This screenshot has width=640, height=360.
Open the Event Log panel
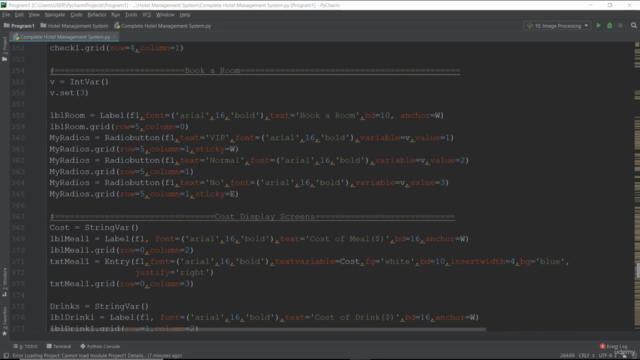[x=614, y=346]
